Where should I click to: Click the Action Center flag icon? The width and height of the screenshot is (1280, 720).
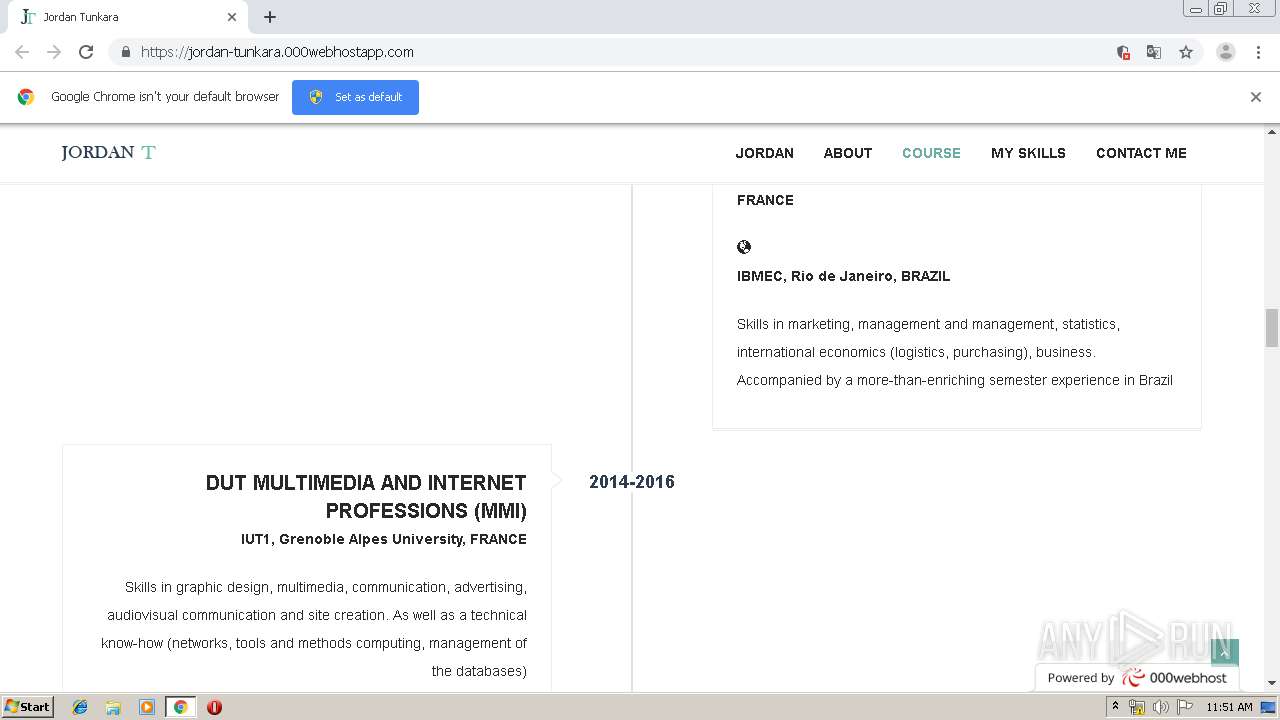coord(1183,707)
